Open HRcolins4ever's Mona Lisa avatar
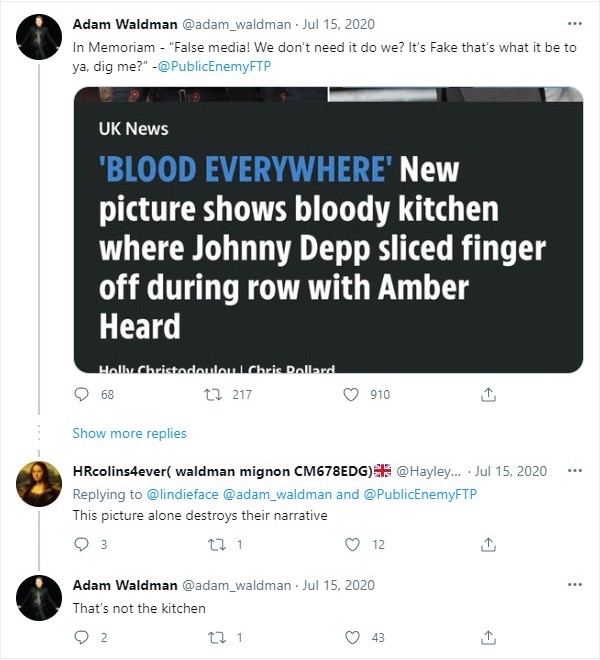 pyautogui.click(x=39, y=484)
